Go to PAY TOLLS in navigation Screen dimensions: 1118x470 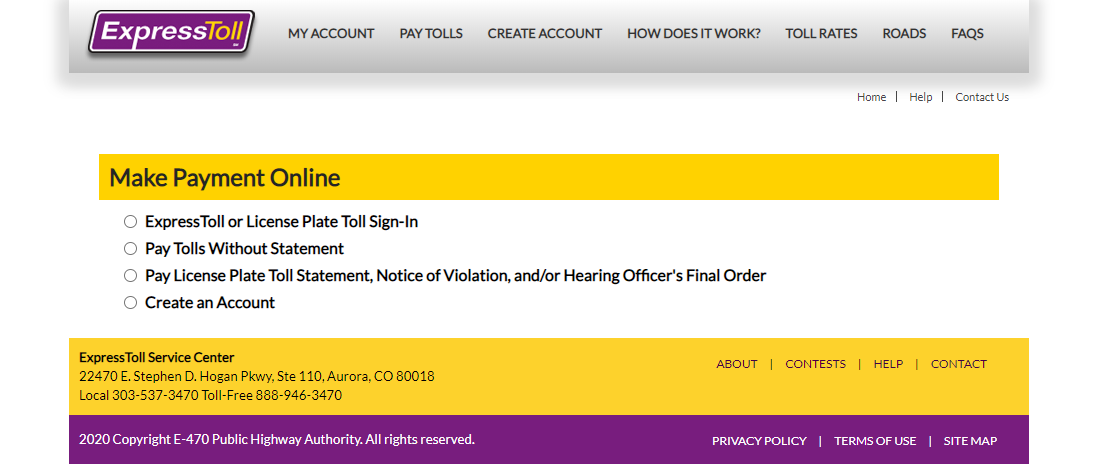431,34
